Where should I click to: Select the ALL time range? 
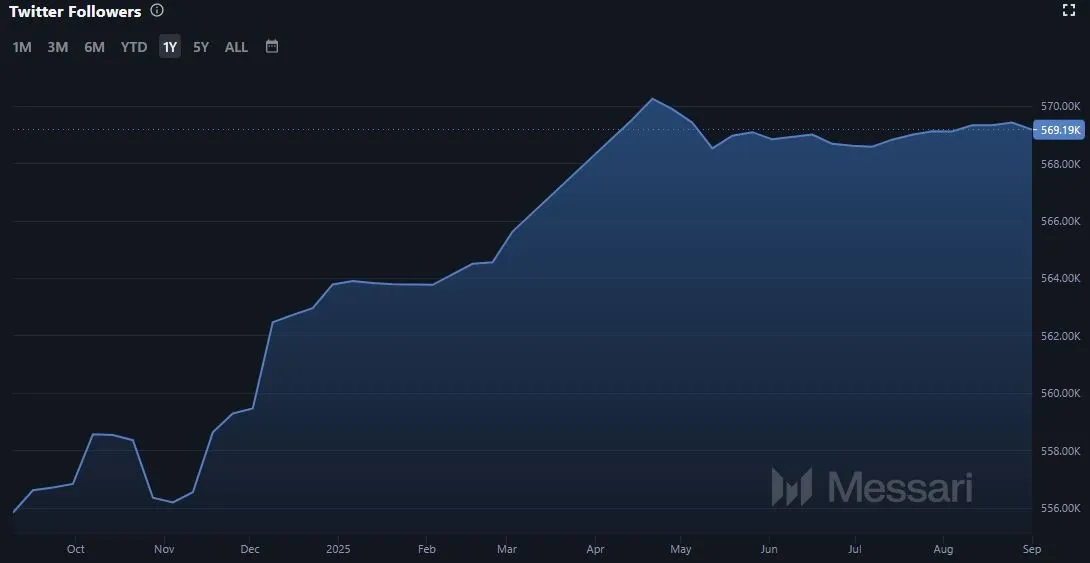pos(236,47)
